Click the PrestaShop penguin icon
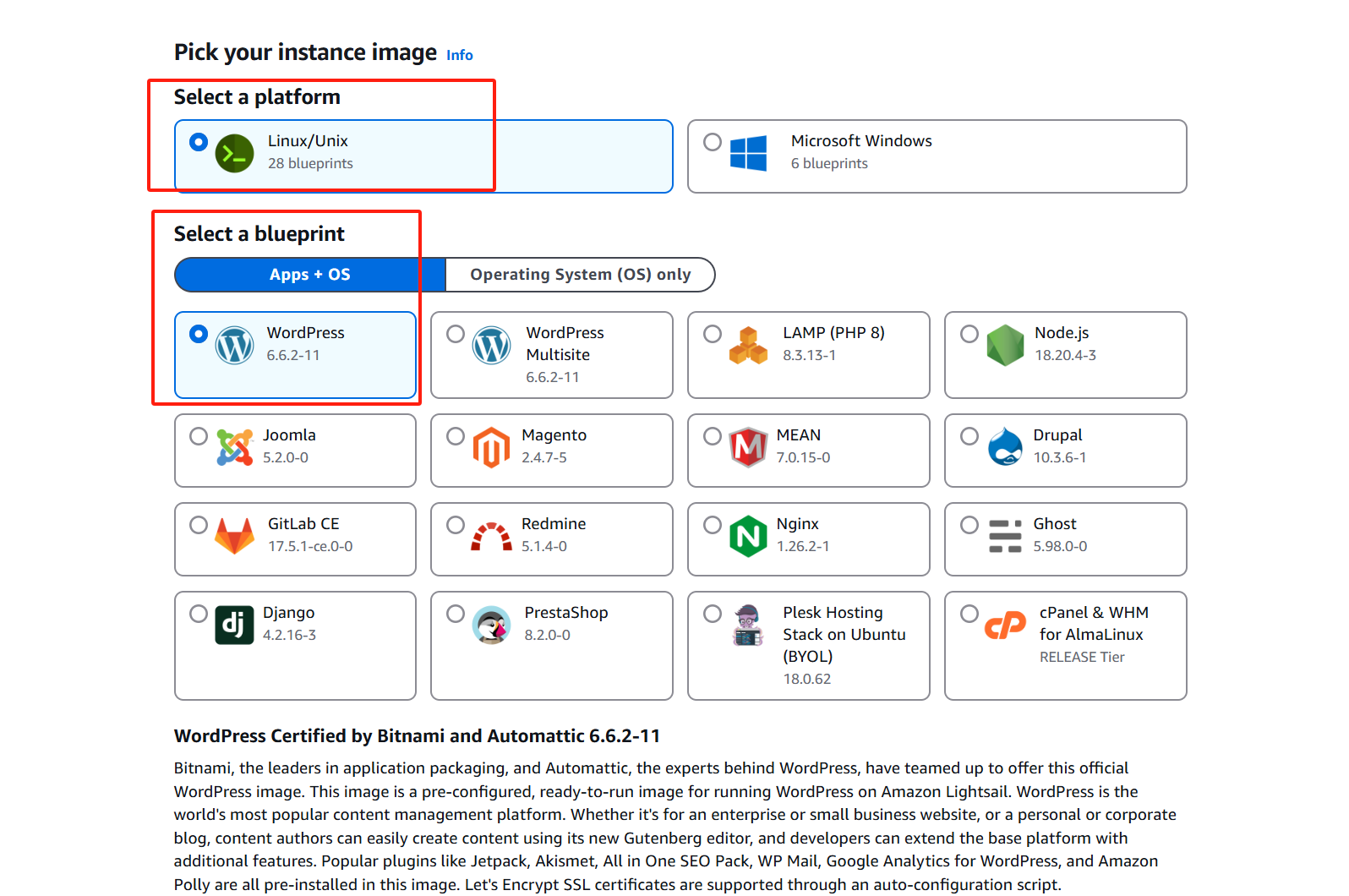 click(491, 625)
